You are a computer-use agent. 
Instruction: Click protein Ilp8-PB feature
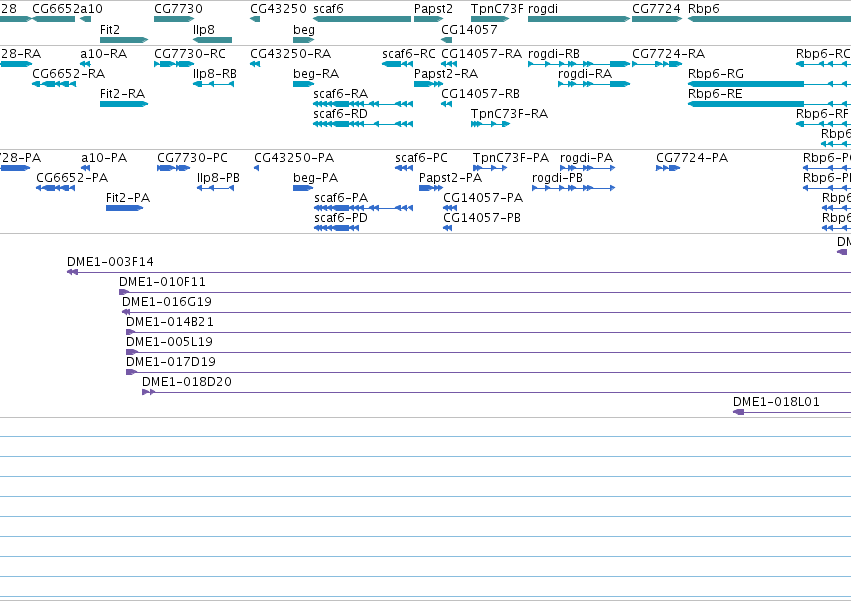pyautogui.click(x=215, y=188)
